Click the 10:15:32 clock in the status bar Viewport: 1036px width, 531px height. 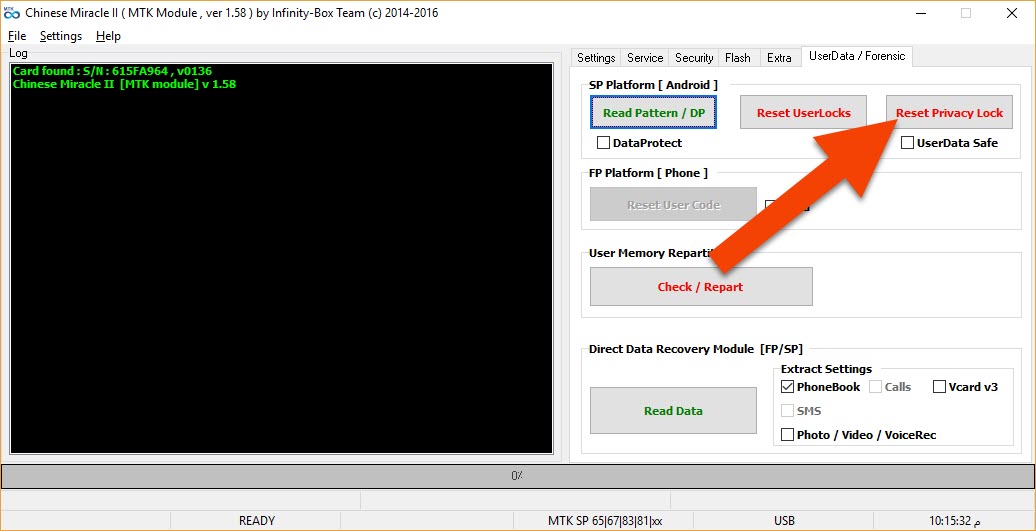pyautogui.click(x=954, y=520)
